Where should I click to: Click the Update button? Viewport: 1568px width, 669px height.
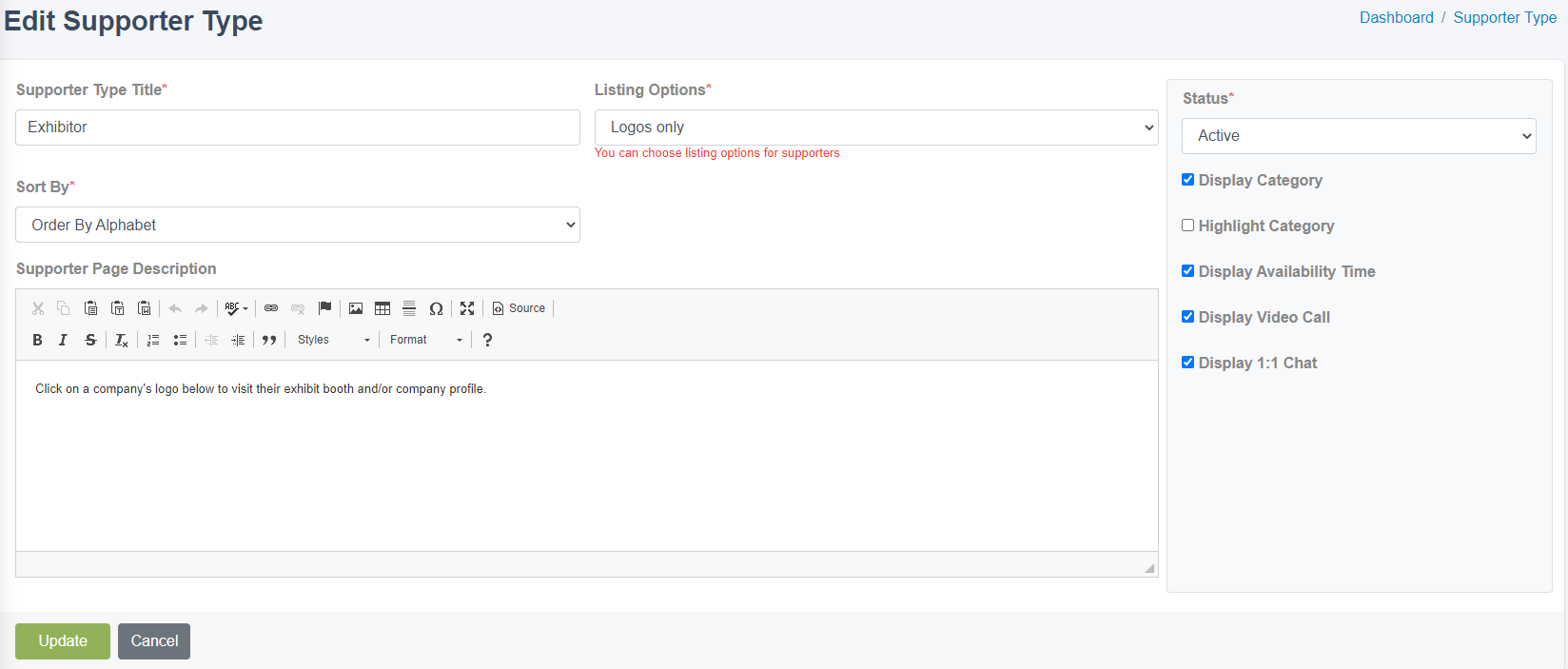(63, 641)
